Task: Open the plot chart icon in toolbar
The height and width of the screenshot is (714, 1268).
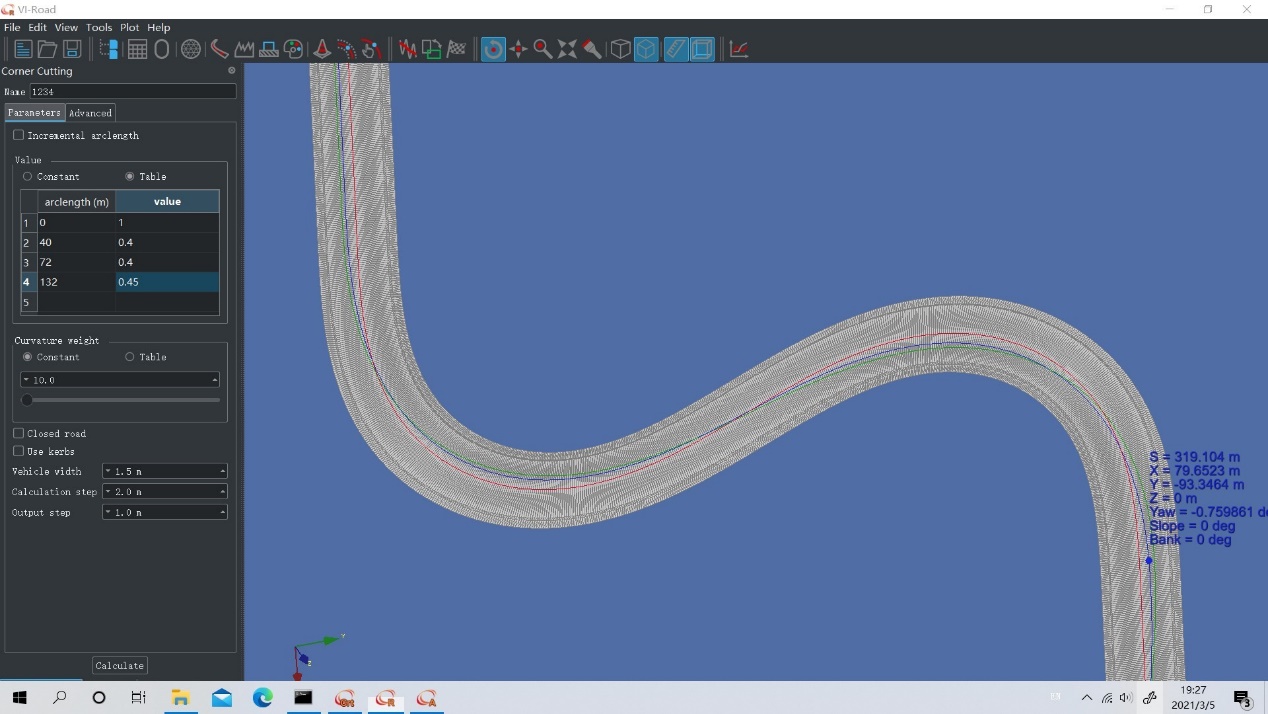Action: point(739,49)
